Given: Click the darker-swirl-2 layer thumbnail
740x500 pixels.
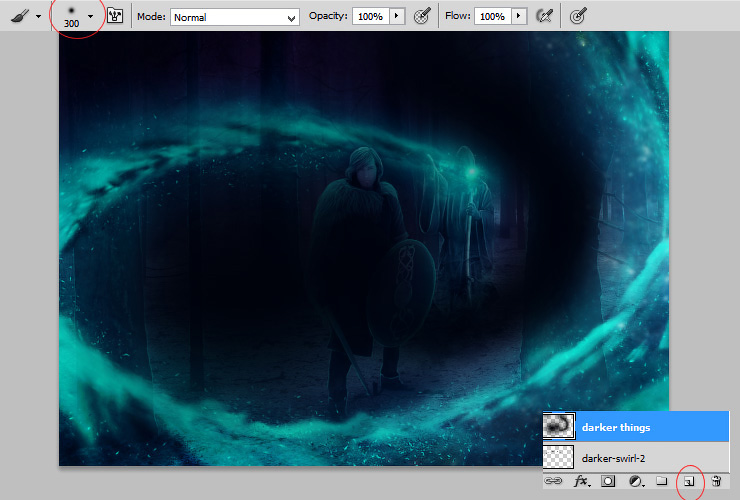Looking at the screenshot, I should (559, 458).
